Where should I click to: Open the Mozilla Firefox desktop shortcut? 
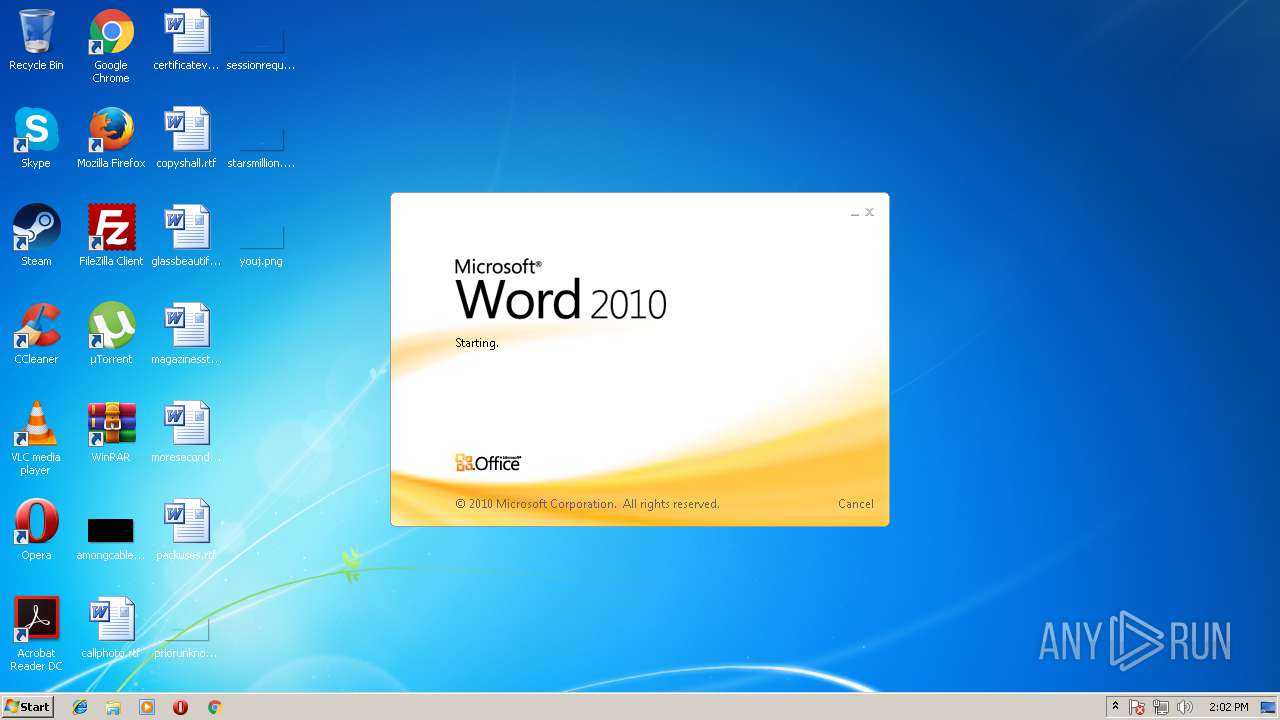tap(111, 138)
